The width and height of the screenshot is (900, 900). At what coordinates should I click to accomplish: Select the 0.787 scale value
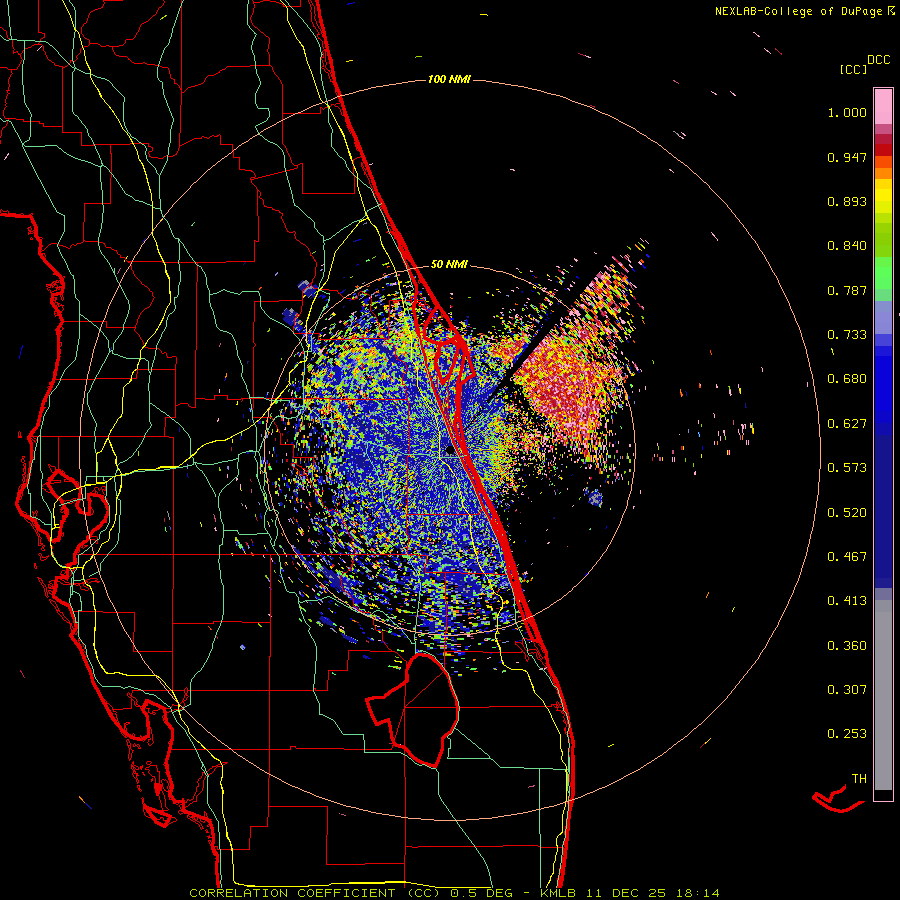847,290
